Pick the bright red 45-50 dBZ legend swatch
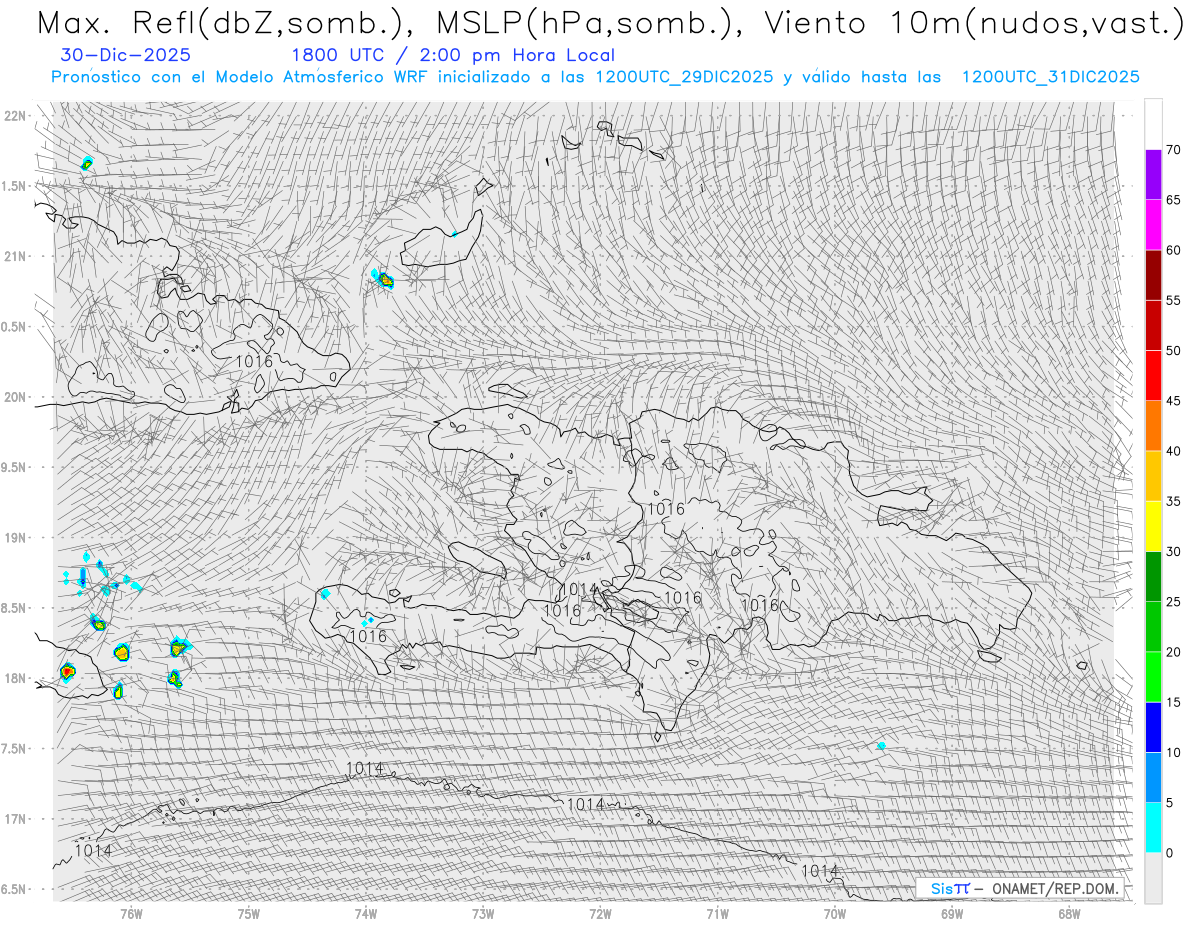1200x927 pixels. pos(1153,375)
